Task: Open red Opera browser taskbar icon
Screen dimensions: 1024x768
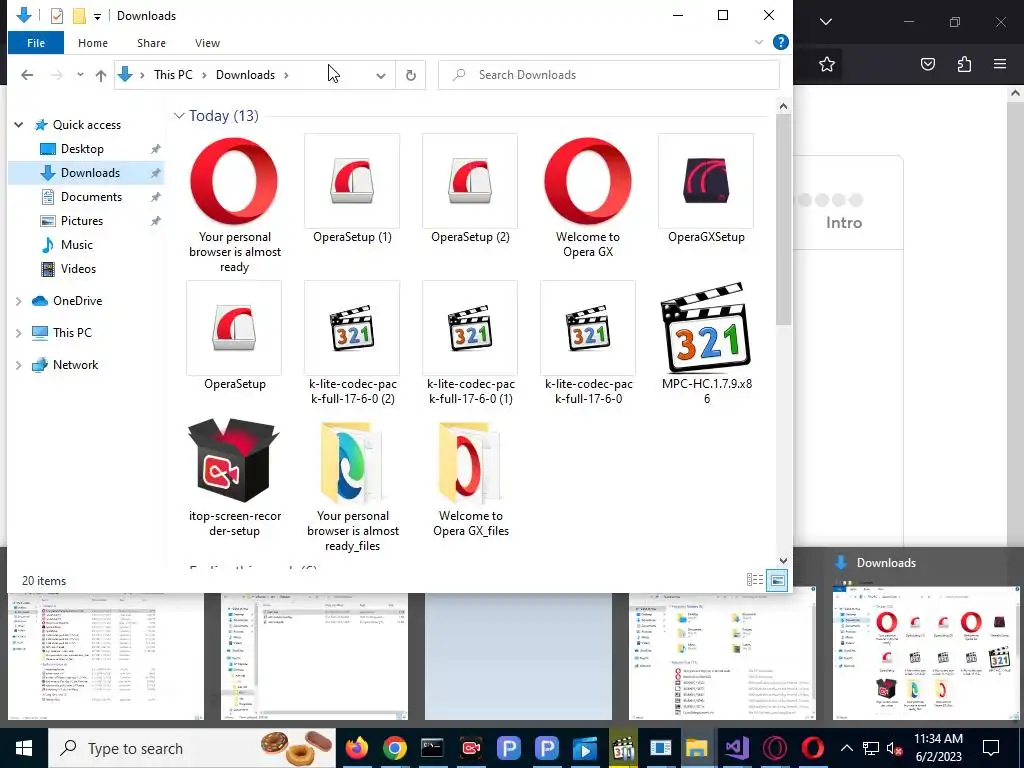Action: (813, 748)
